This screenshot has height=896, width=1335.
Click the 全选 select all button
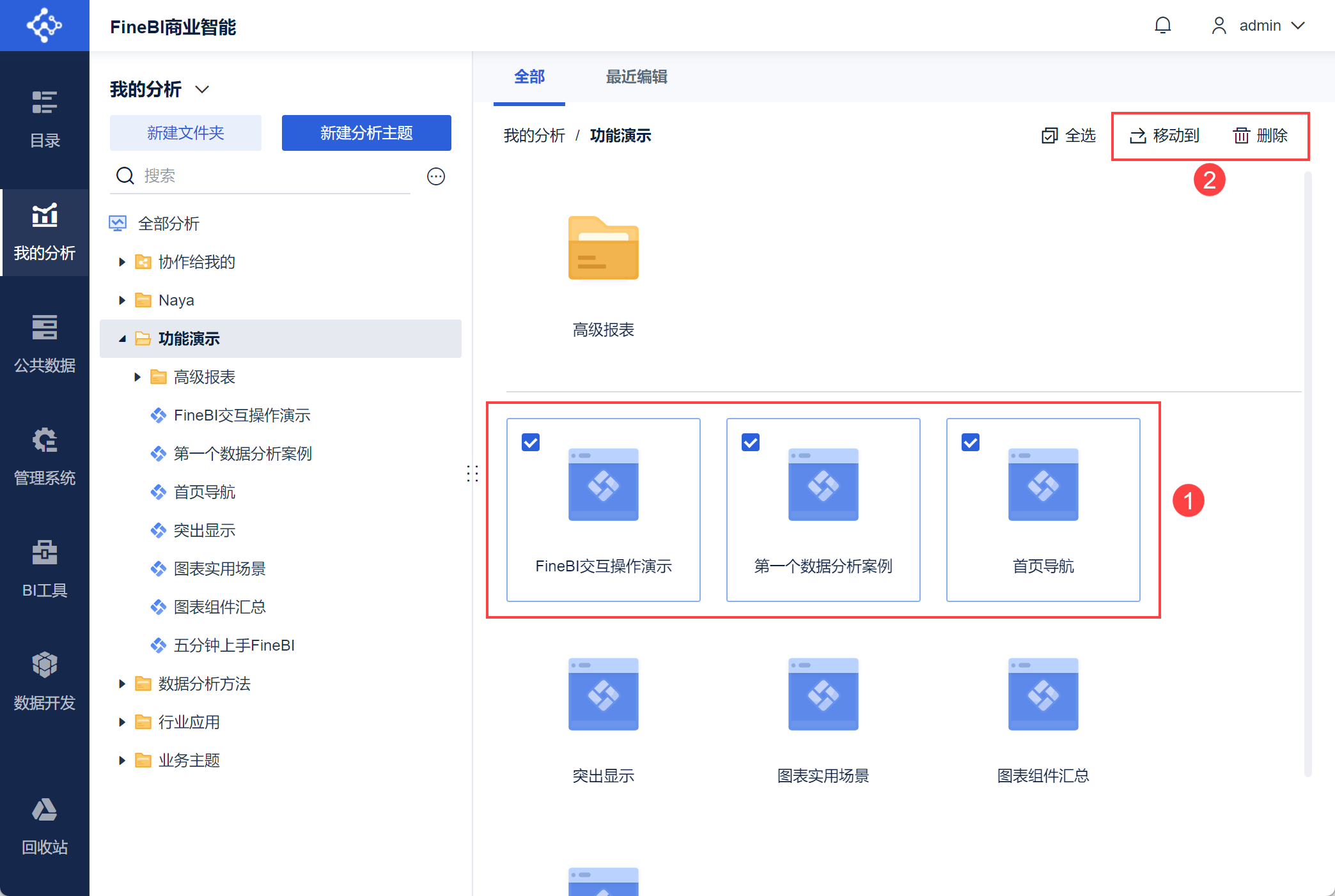tap(1068, 135)
